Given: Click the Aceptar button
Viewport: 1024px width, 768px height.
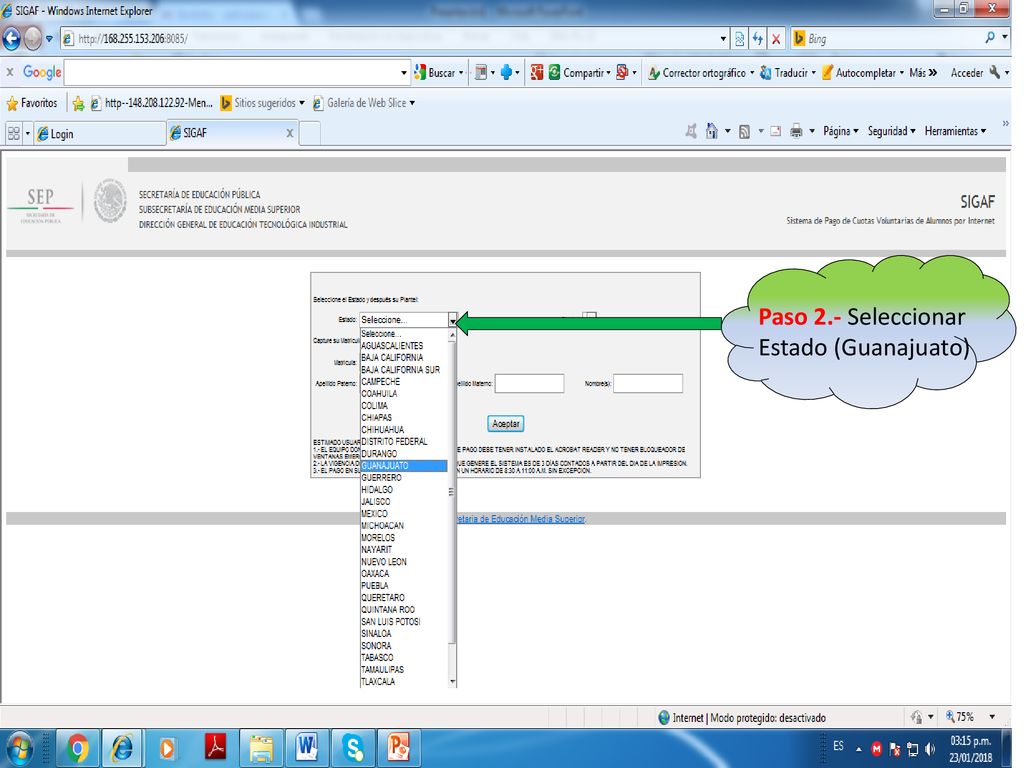Looking at the screenshot, I should pos(505,424).
